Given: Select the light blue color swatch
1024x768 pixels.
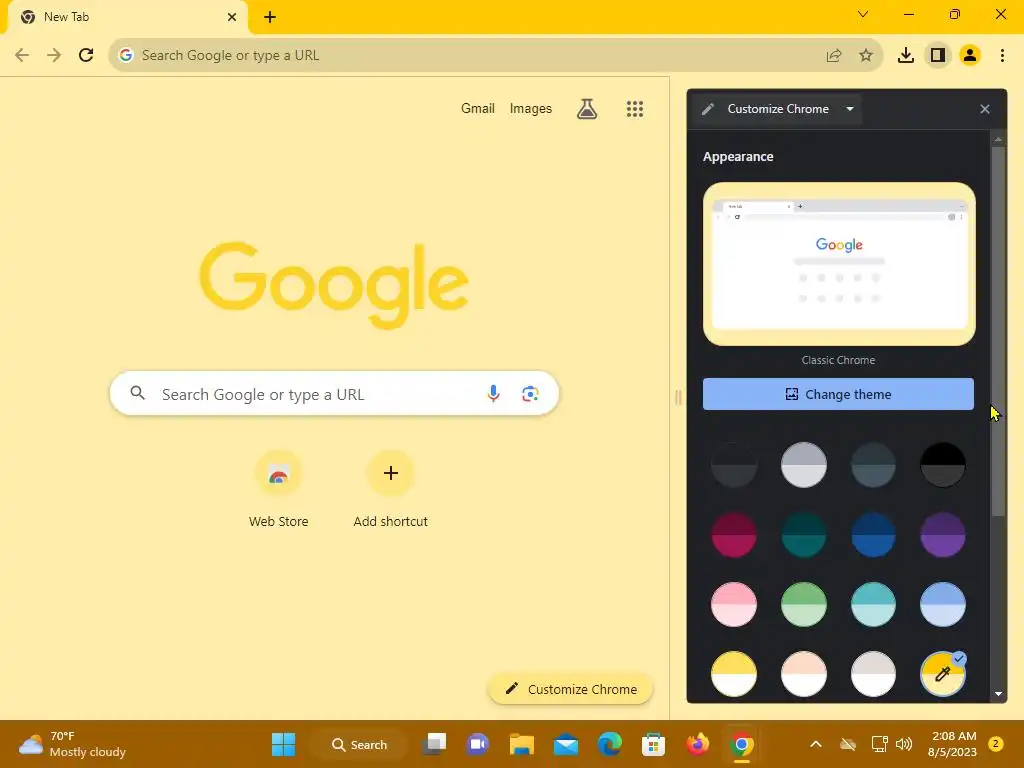Looking at the screenshot, I should [x=942, y=604].
